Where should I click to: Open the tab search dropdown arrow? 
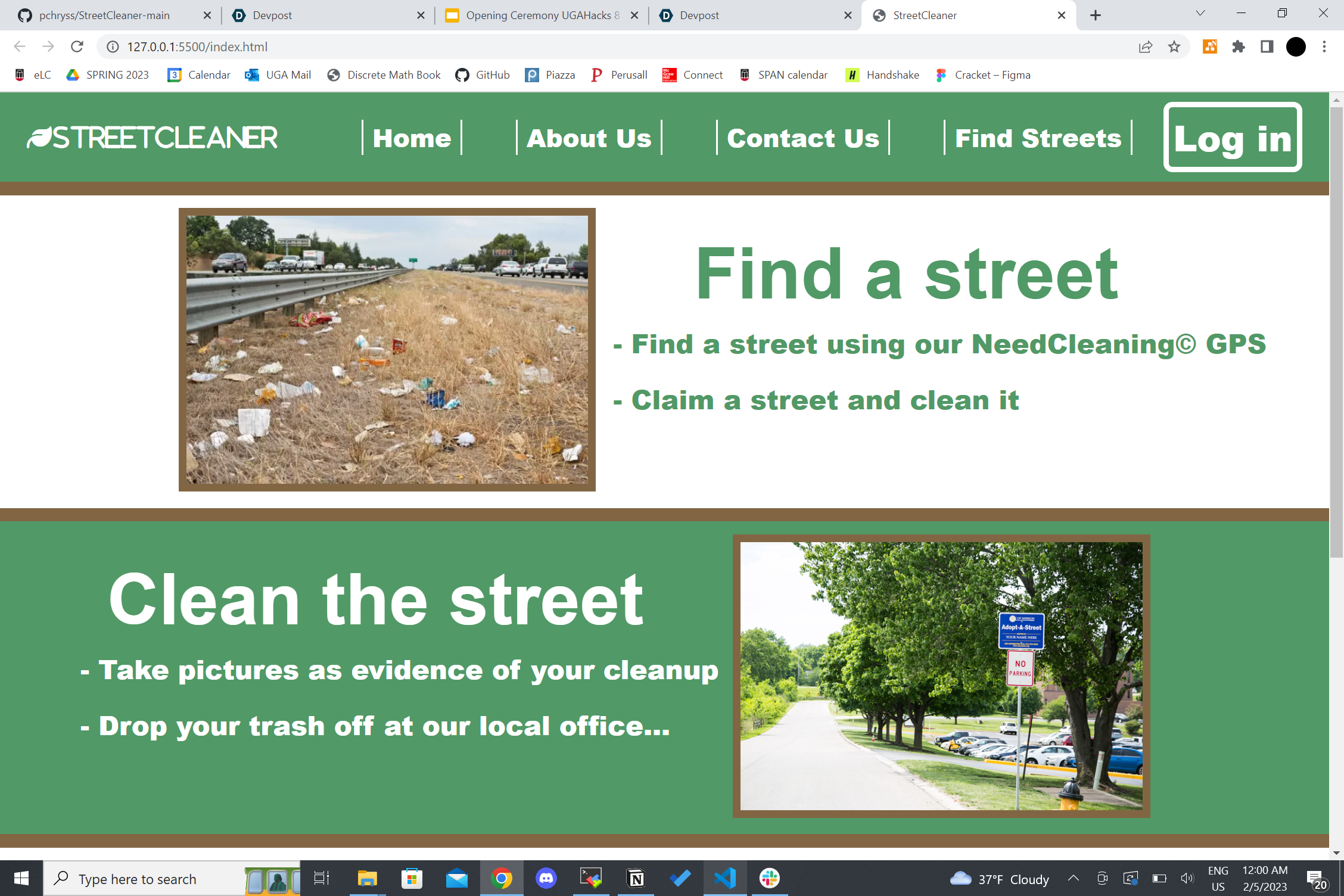(x=1200, y=13)
